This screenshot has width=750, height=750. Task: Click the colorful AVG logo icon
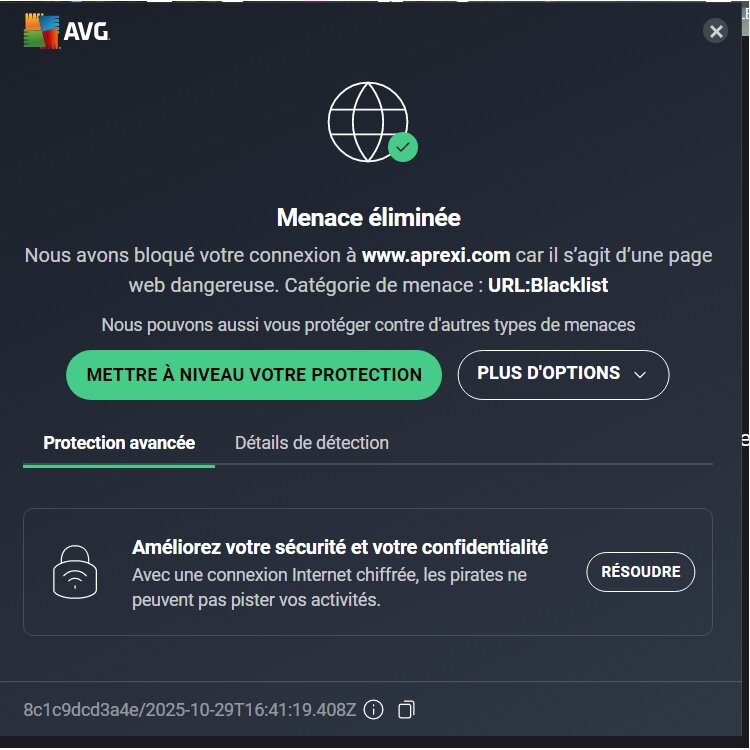coord(42,31)
